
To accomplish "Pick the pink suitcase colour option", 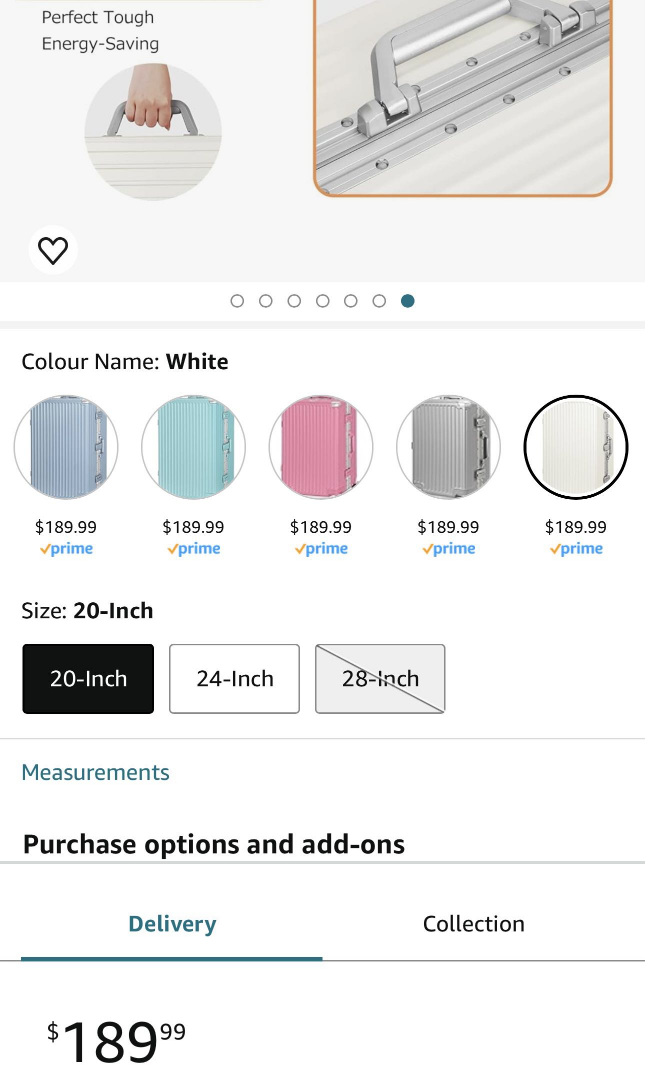I will [321, 447].
